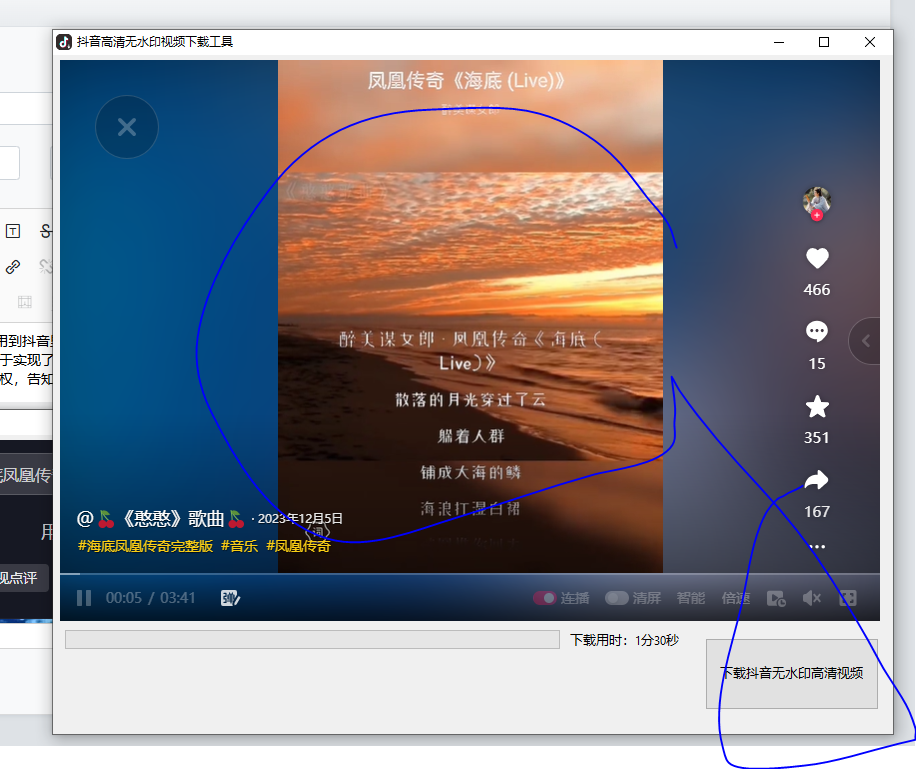Open comments via the speech bubble icon
This screenshot has height=769, width=916.
coord(817,332)
